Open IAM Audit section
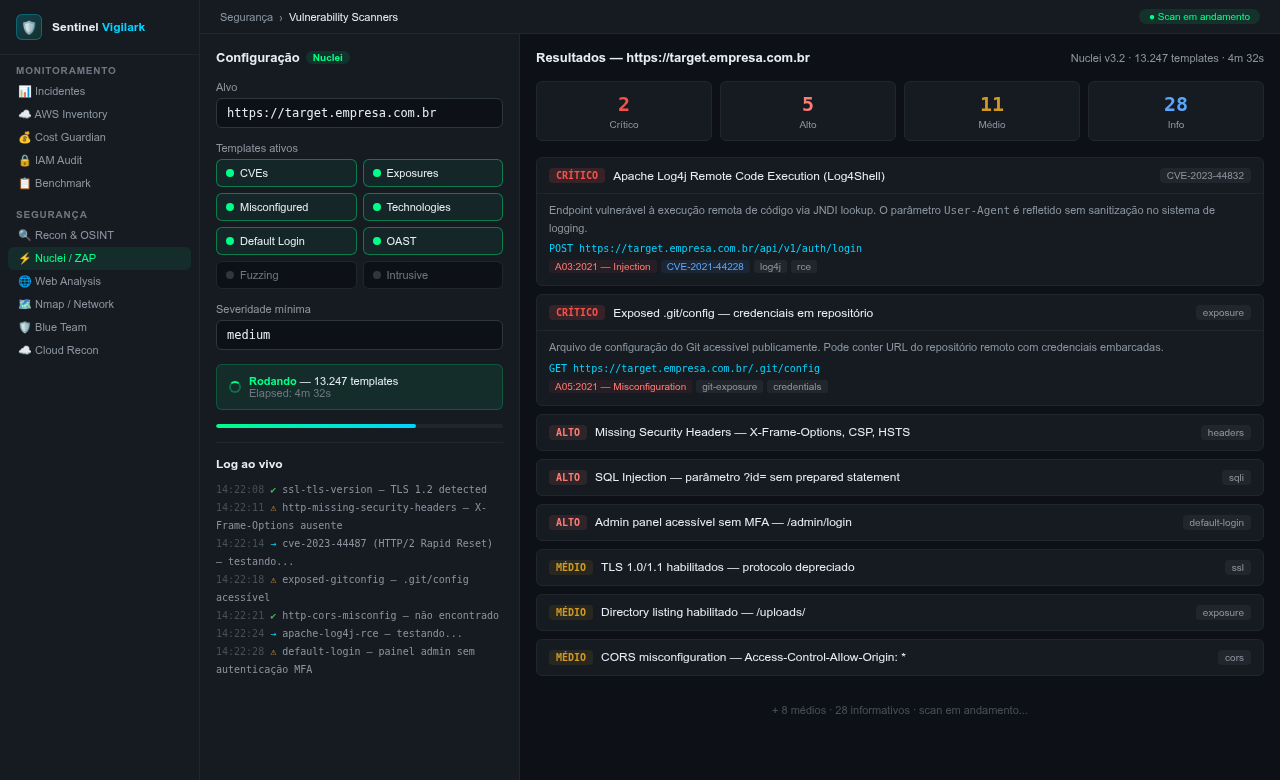1280x780 pixels. pos(99,160)
